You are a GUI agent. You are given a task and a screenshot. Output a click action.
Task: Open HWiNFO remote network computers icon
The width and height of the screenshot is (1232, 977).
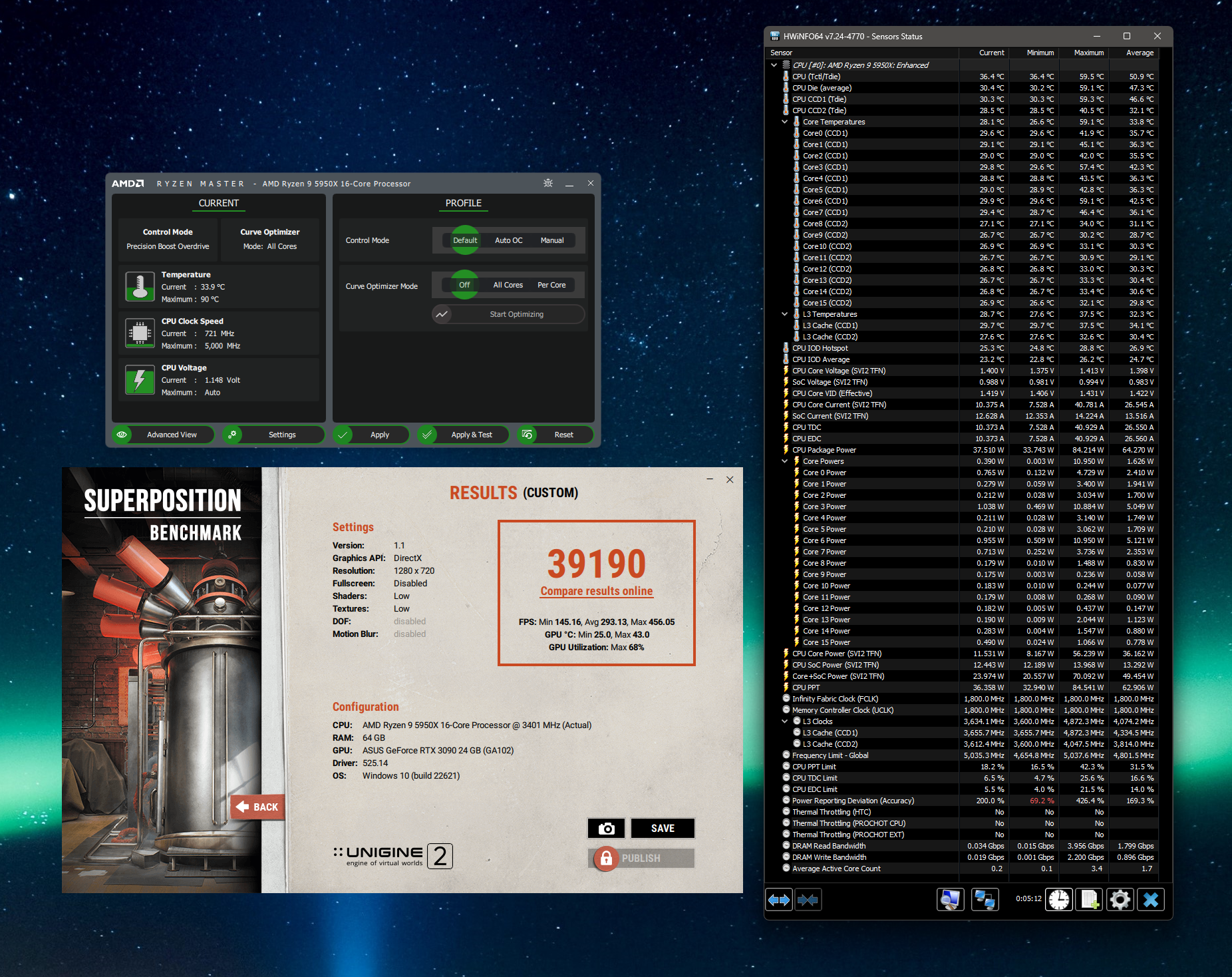click(x=985, y=900)
